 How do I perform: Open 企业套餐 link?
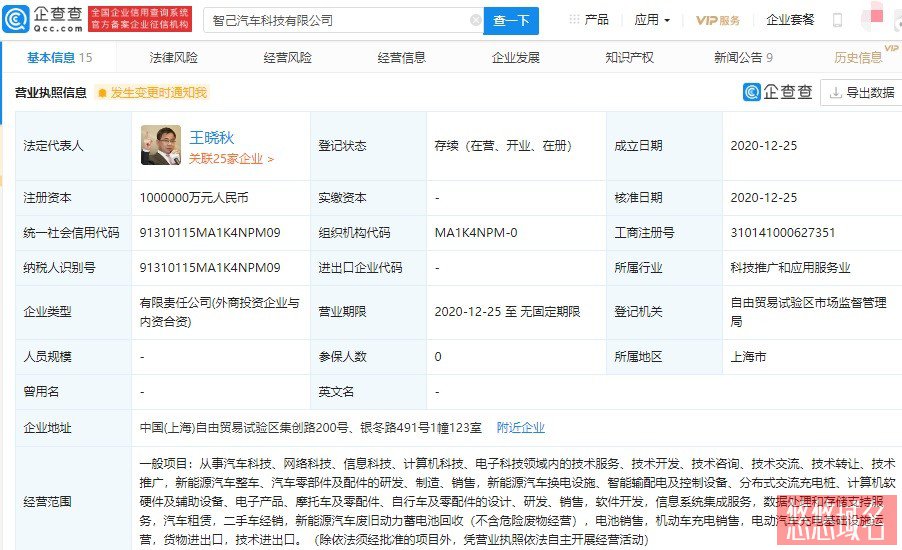tap(790, 20)
